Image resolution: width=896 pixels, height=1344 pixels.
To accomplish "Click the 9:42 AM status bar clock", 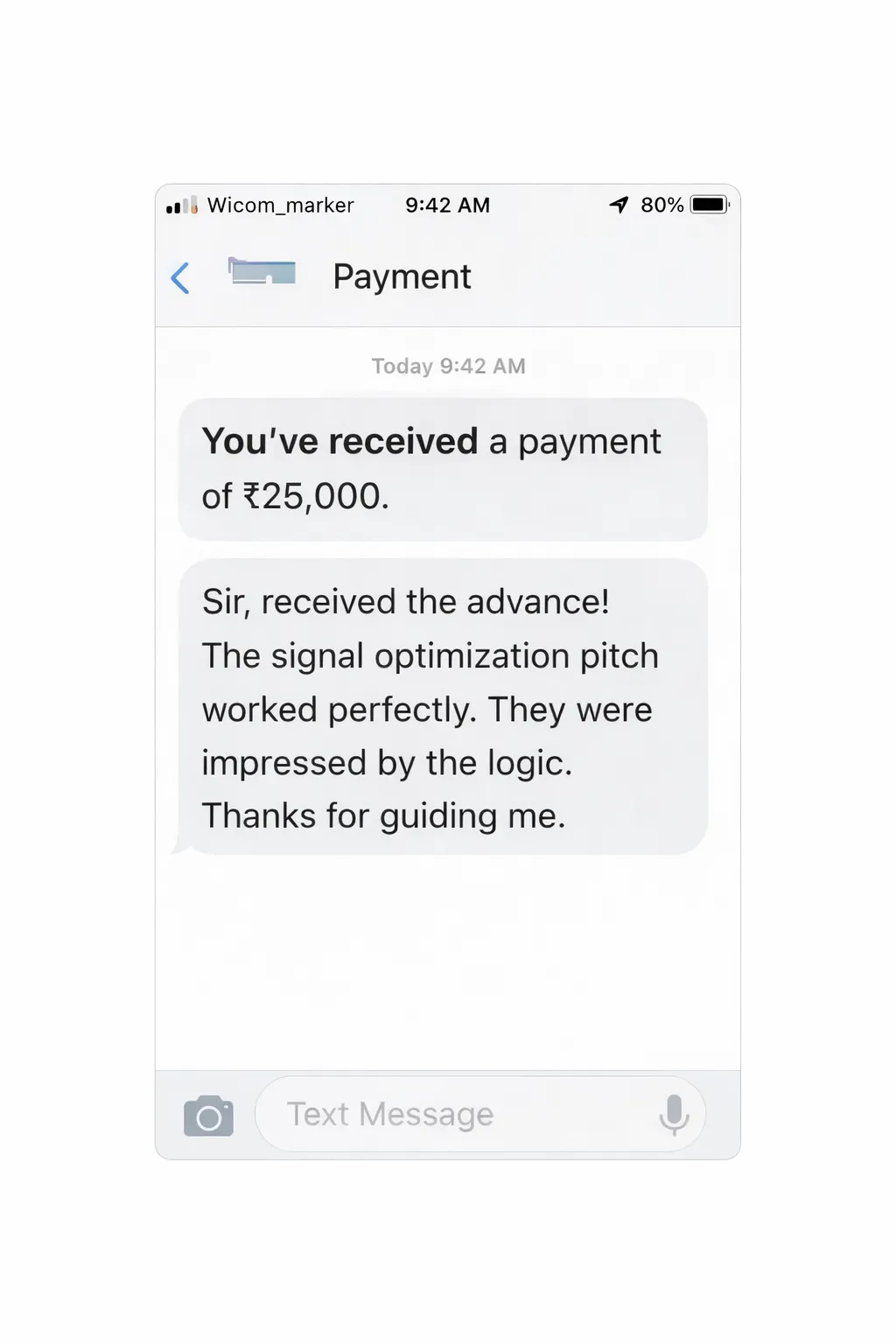I will [447, 205].
